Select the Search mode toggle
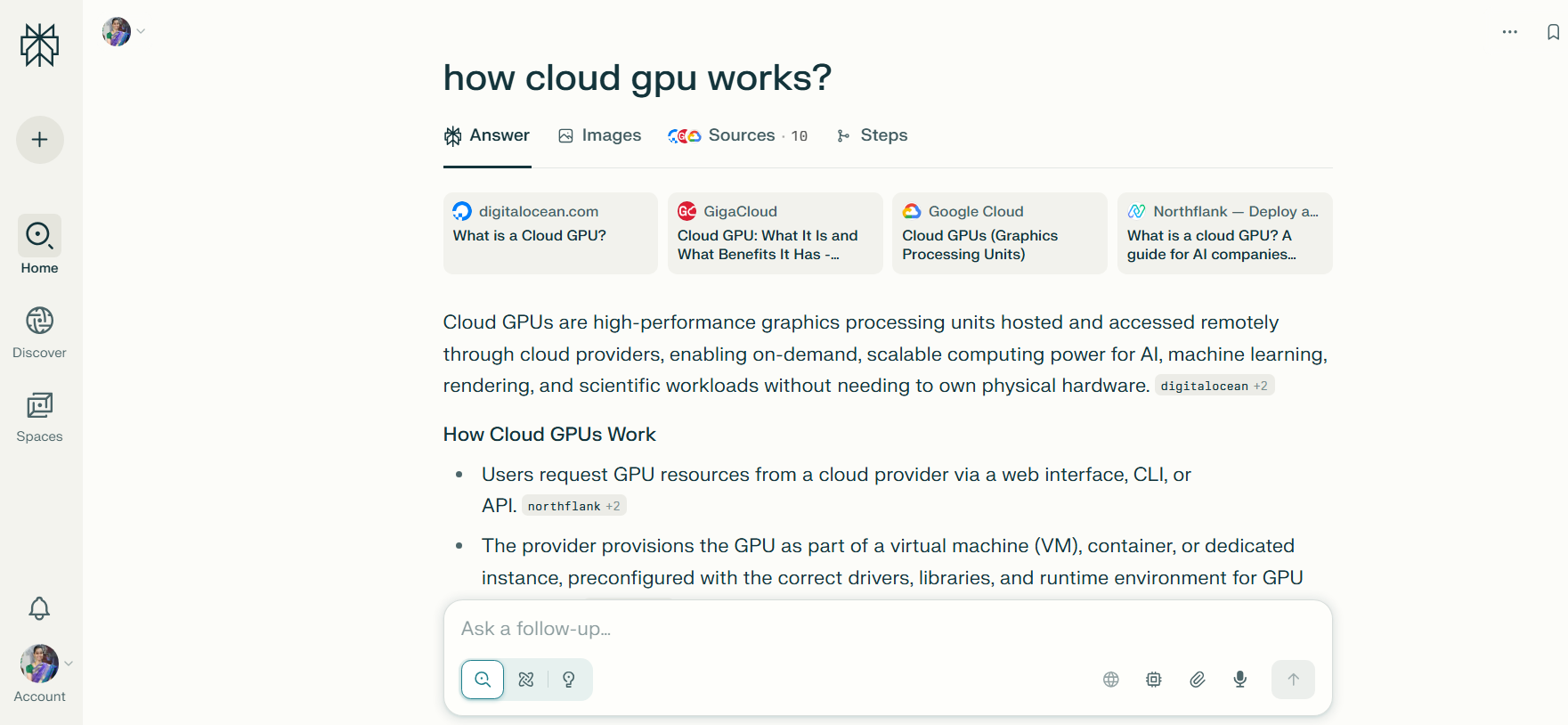 pos(483,680)
